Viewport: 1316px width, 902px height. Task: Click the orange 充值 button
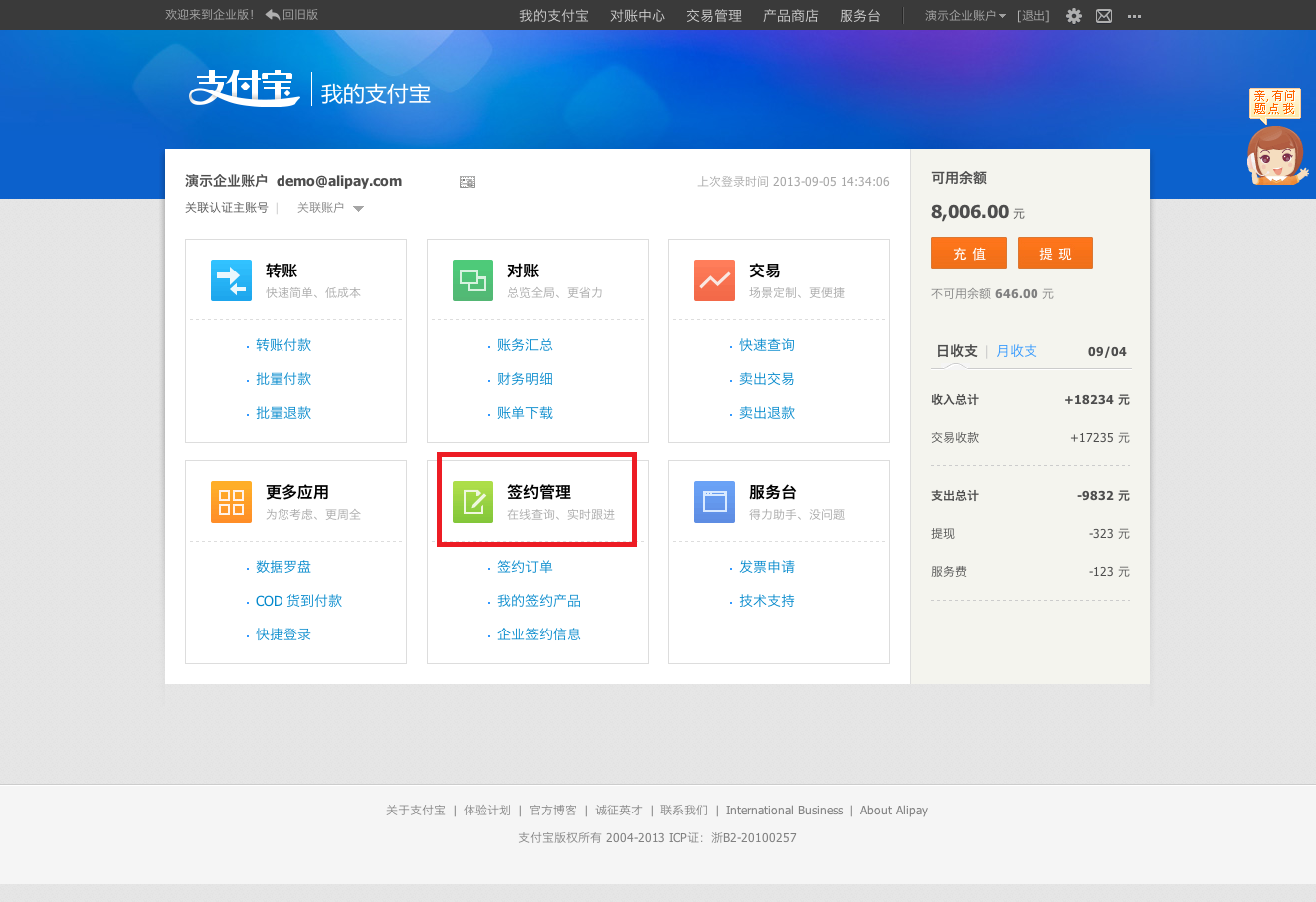[969, 253]
